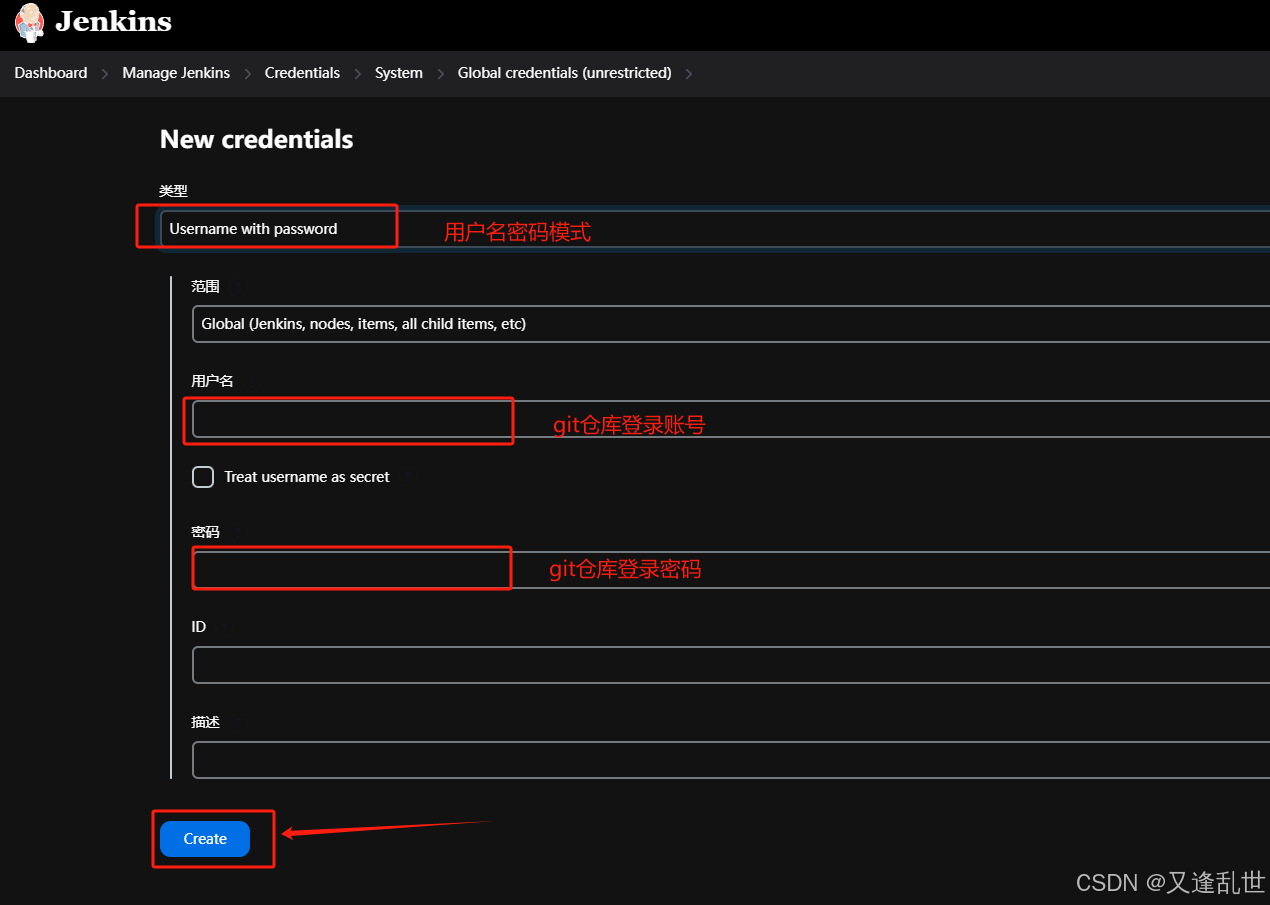1270x905 pixels.
Task: Focus the 密码 password input field
Action: click(731, 570)
